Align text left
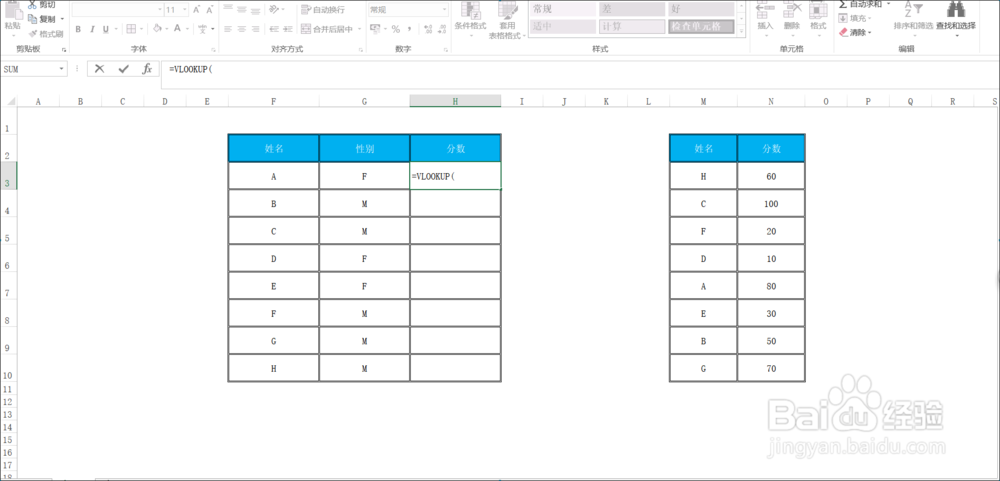 pyautogui.click(x=228, y=29)
